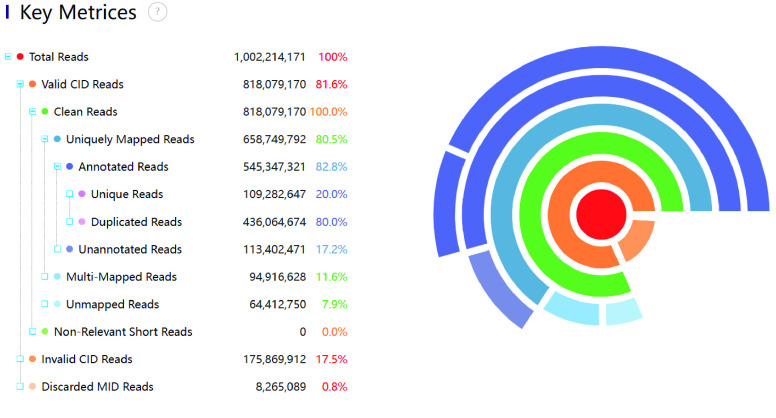Screen dimensions: 776x418
Task: Click the green Clean Reads dot
Action: (x=45, y=112)
